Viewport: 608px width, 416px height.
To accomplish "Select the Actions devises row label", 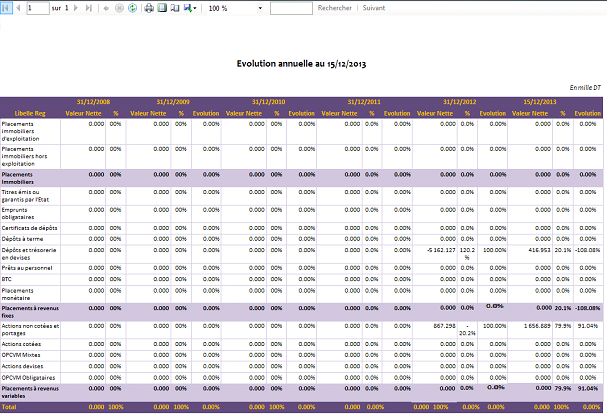I will pos(22,366).
